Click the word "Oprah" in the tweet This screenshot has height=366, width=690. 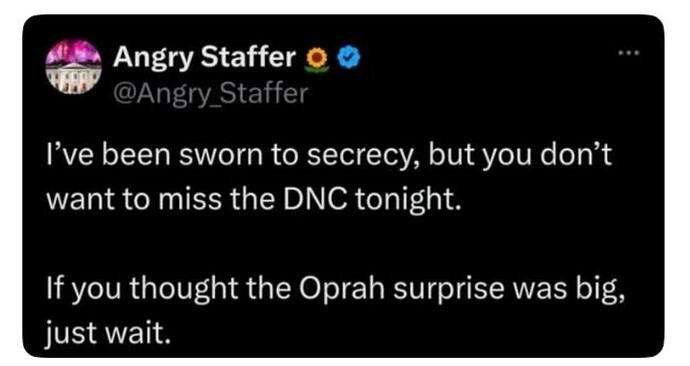(336, 289)
